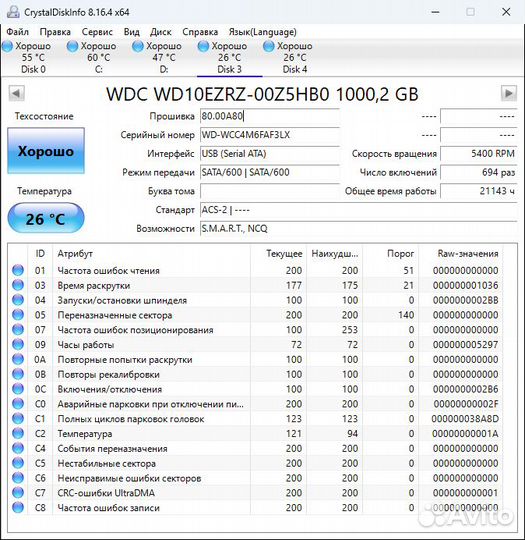Click the empty Буква тома field
Viewport: 525px width, 540px height.
(x=270, y=191)
